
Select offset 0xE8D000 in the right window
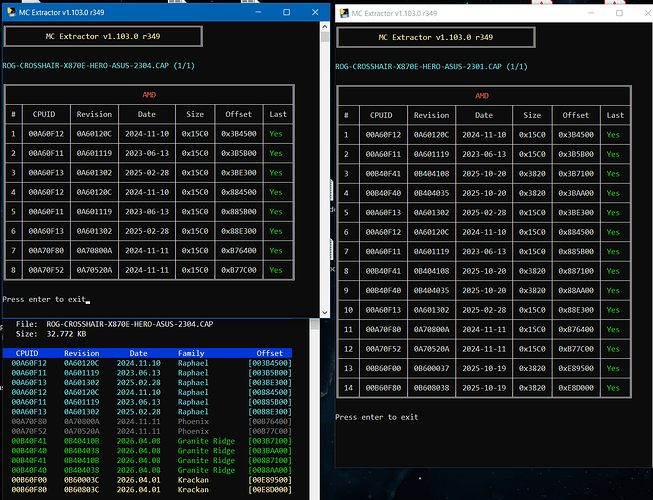point(576,388)
